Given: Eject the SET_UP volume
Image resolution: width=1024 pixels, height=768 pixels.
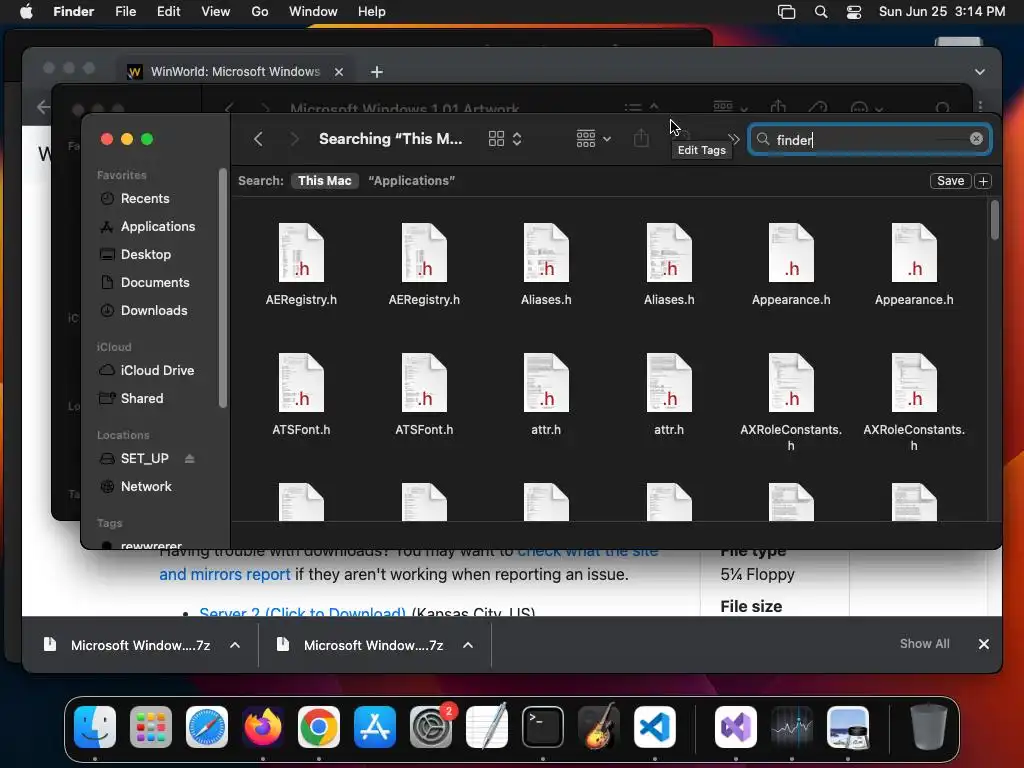Looking at the screenshot, I should 189,458.
